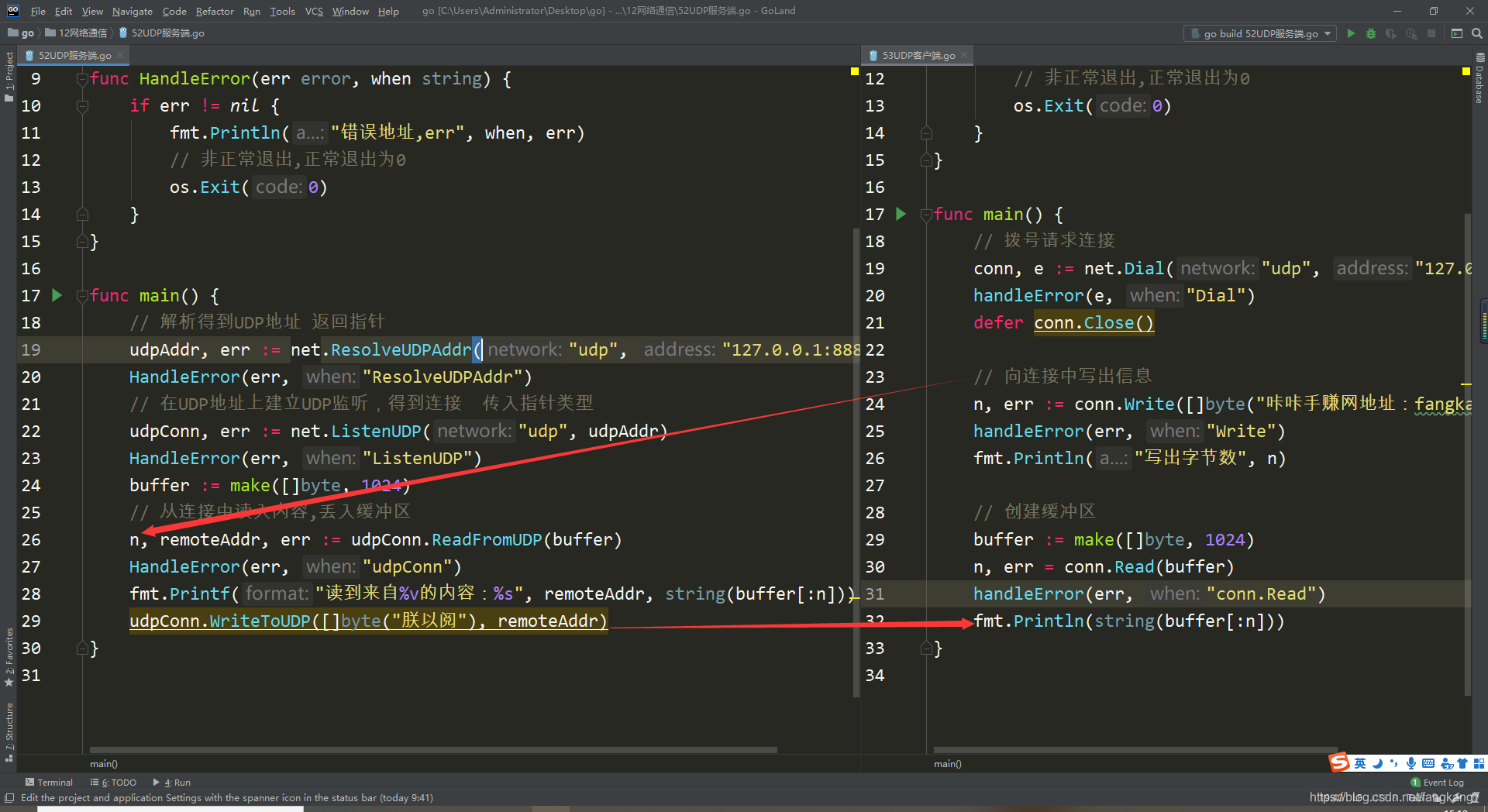Open the VCS menu
The image size is (1488, 812).
pyautogui.click(x=314, y=11)
